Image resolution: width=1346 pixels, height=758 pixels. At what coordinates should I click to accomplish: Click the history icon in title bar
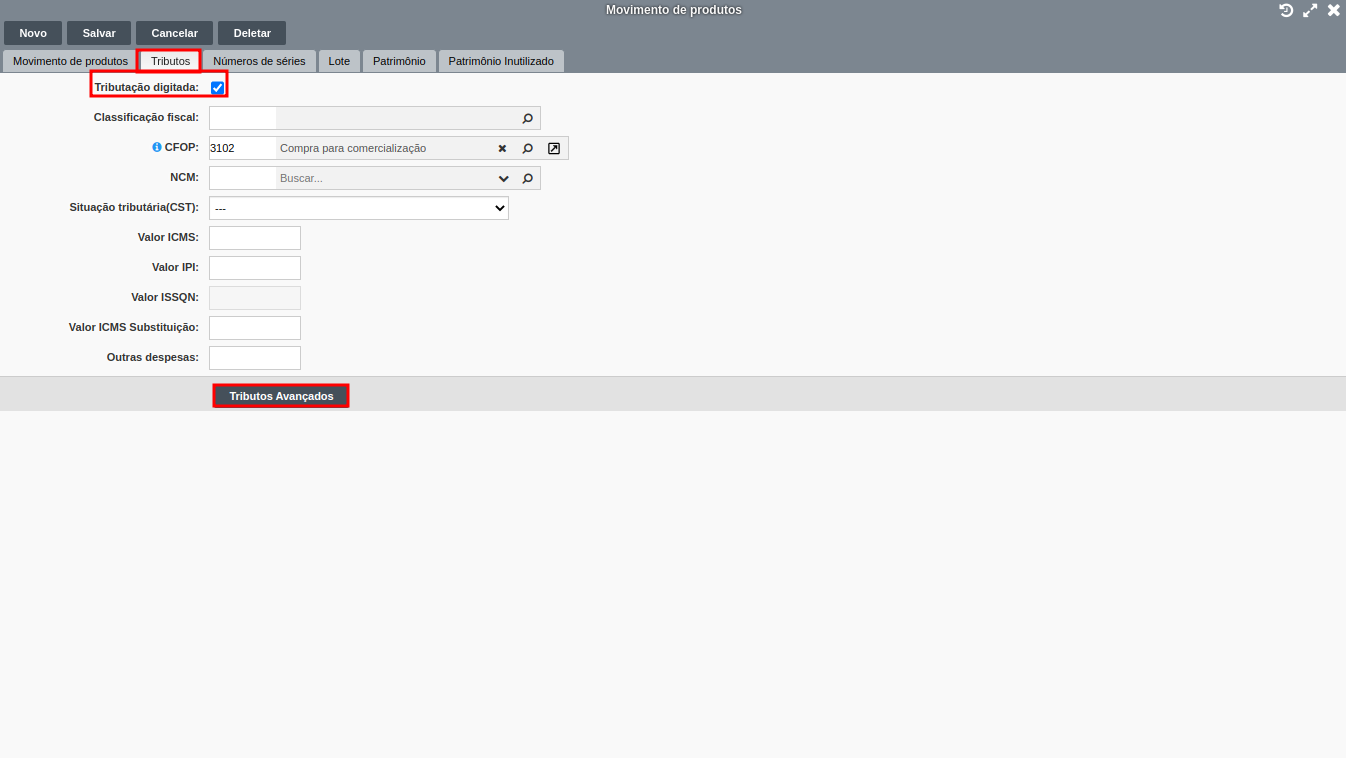pos(1286,10)
